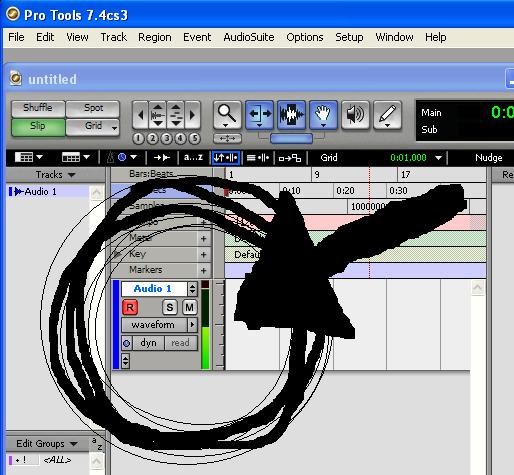Image resolution: width=514 pixels, height=475 pixels.
Task: Open the File menu
Action: [16, 37]
